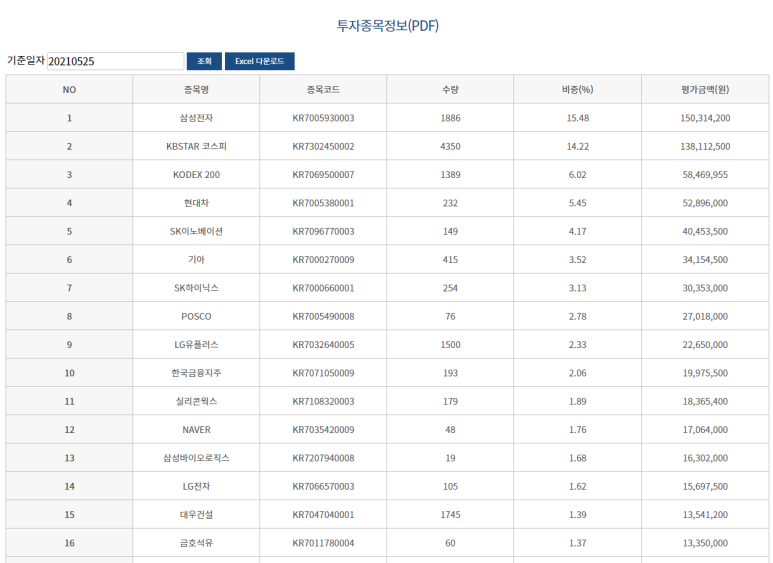The height and width of the screenshot is (563, 773).
Task: Click stock code KR7000660001
Action: pyautogui.click(x=323, y=288)
